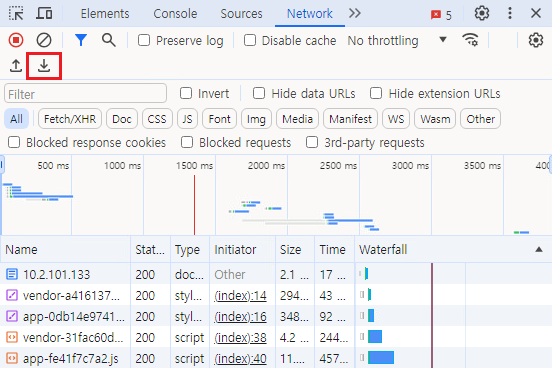Screen dimensions: 552x368
Task: Toggle Waterfall sort arrow
Action: click(x=539, y=249)
